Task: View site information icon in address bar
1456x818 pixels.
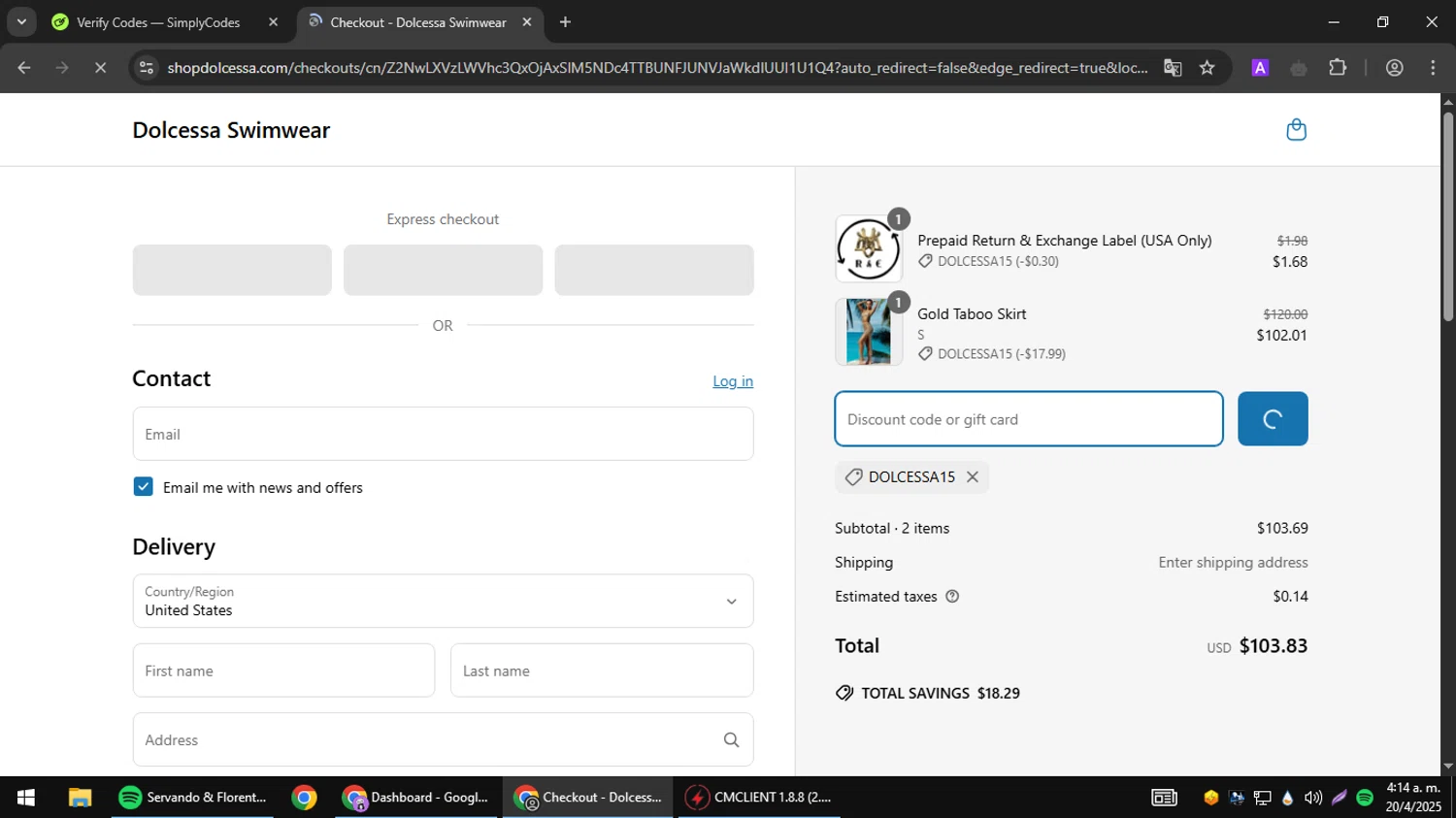Action: point(147,68)
